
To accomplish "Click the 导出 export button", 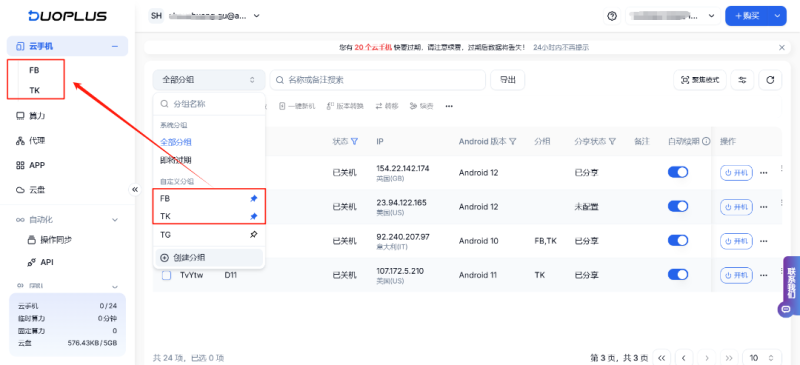I will [x=507, y=80].
